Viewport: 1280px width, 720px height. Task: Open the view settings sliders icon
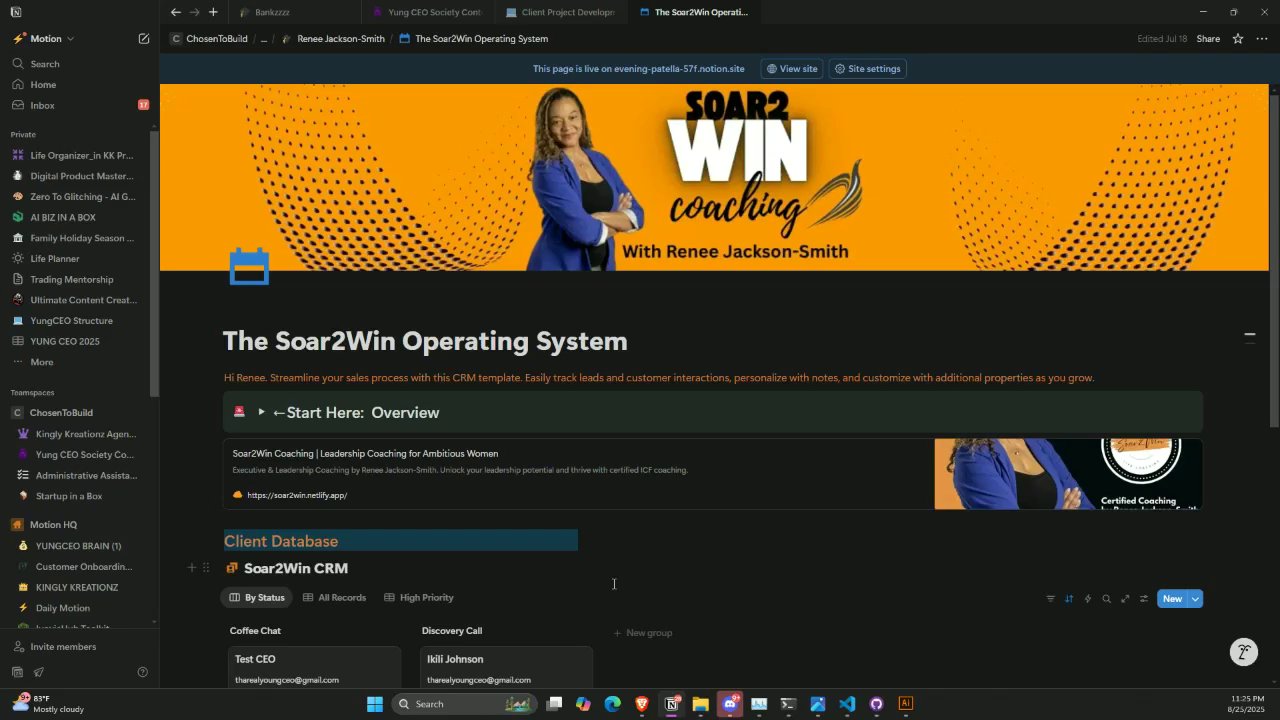pyautogui.click(x=1144, y=599)
